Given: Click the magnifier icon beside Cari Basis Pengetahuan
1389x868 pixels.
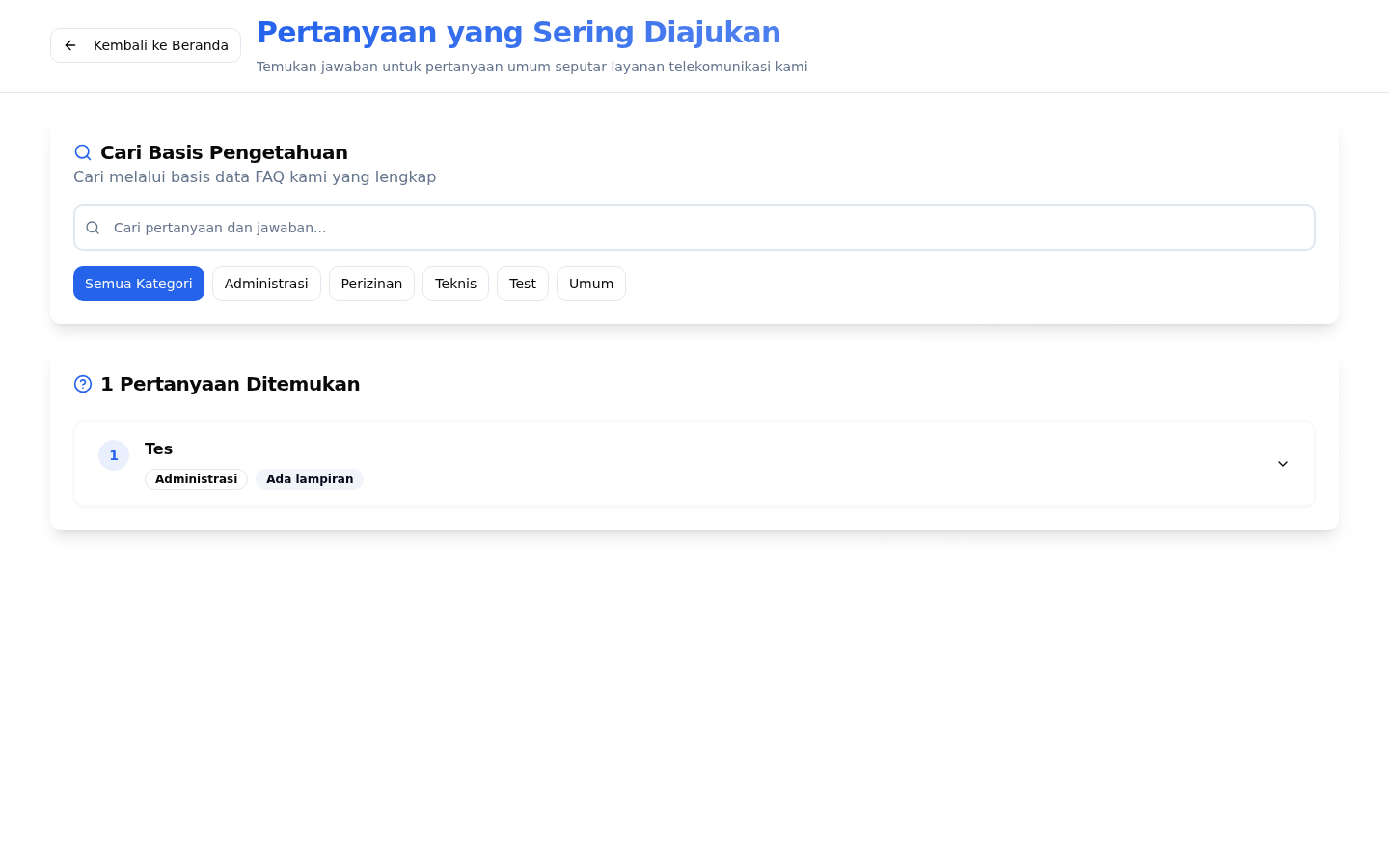Looking at the screenshot, I should point(83,152).
